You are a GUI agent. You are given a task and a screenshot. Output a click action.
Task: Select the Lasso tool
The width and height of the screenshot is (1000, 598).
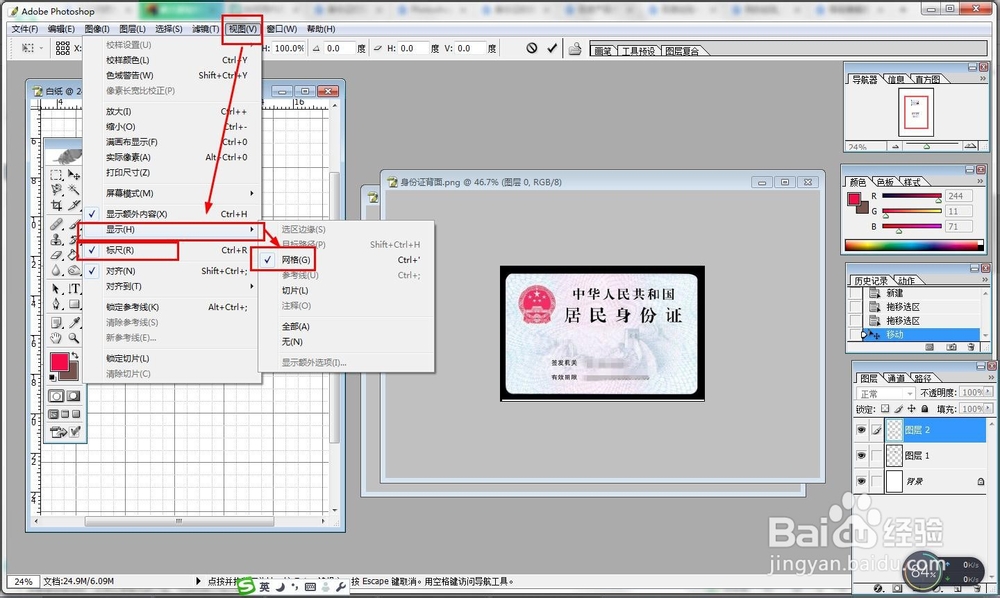56,189
